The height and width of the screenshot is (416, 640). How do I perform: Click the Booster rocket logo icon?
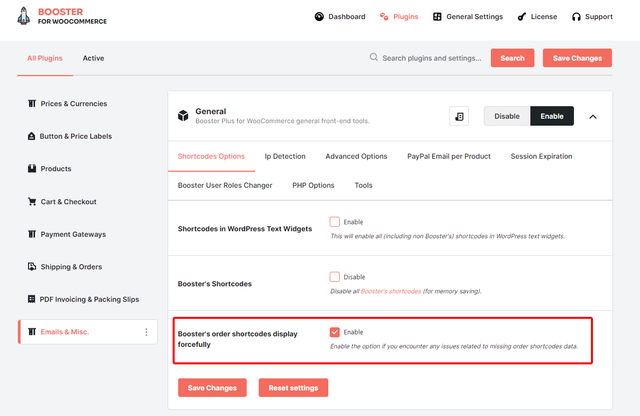(24, 16)
